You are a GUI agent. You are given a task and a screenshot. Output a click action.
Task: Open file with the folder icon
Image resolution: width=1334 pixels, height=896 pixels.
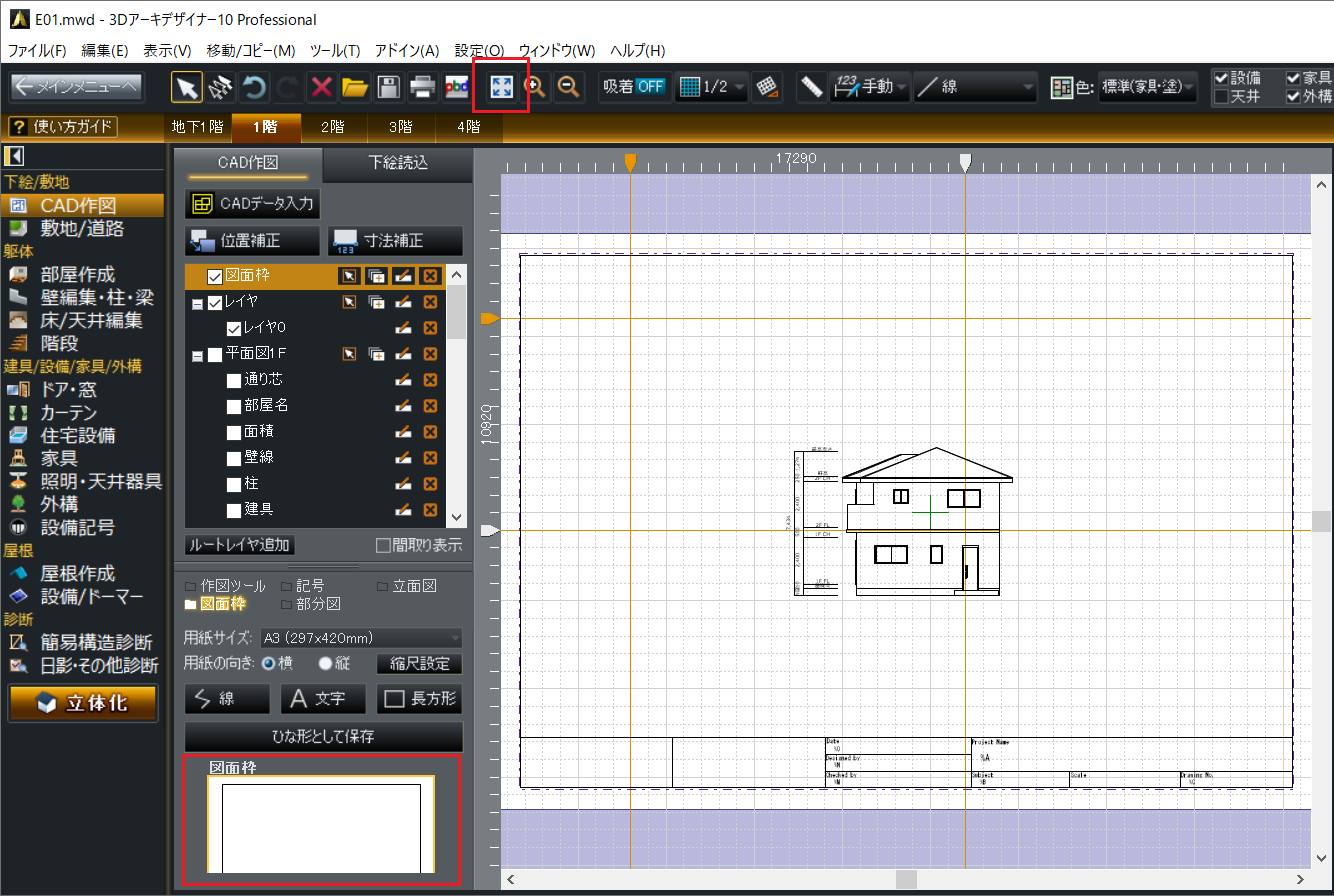coord(354,87)
